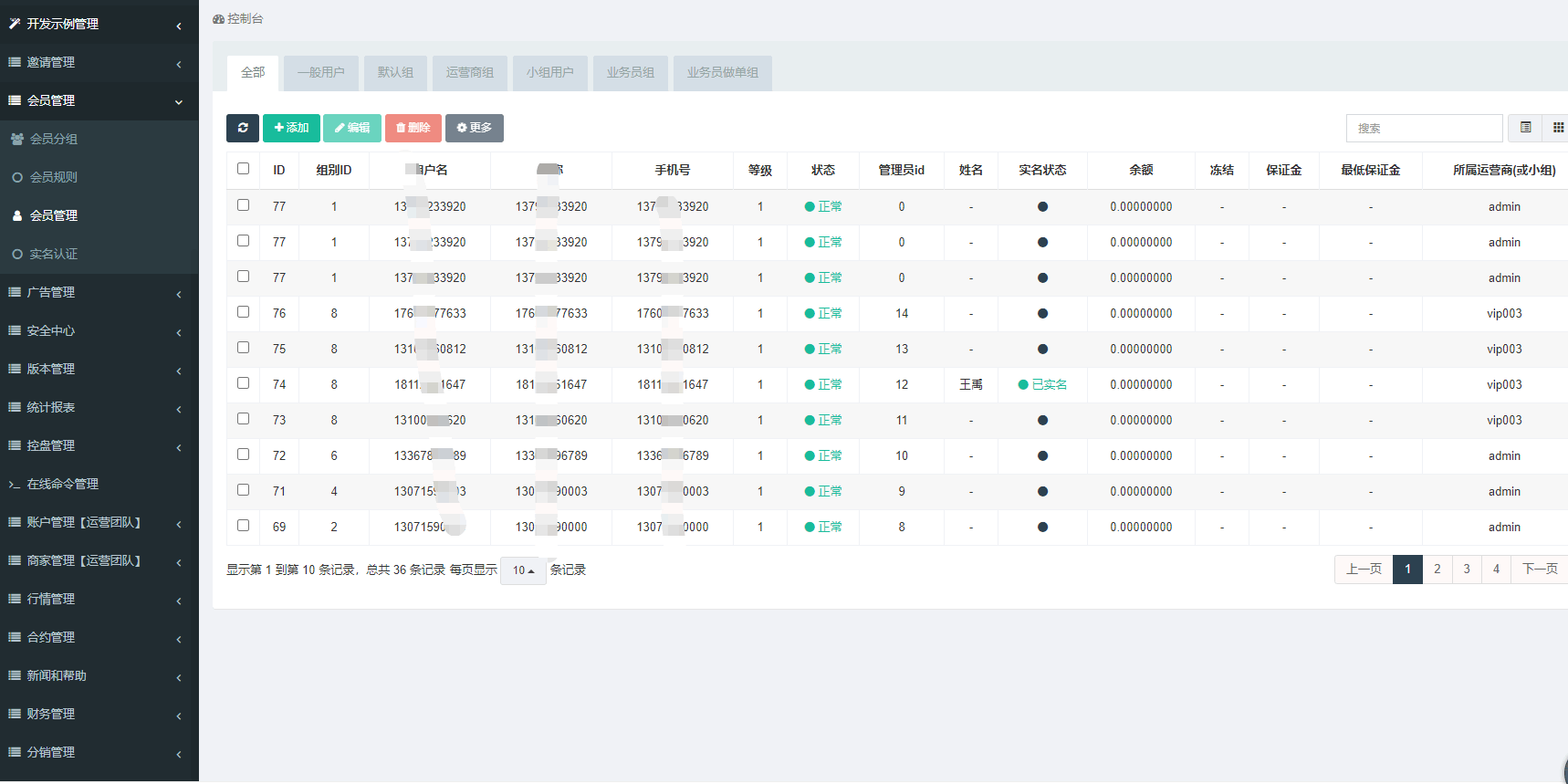
Task: Click the 更多 more button
Action: click(474, 128)
